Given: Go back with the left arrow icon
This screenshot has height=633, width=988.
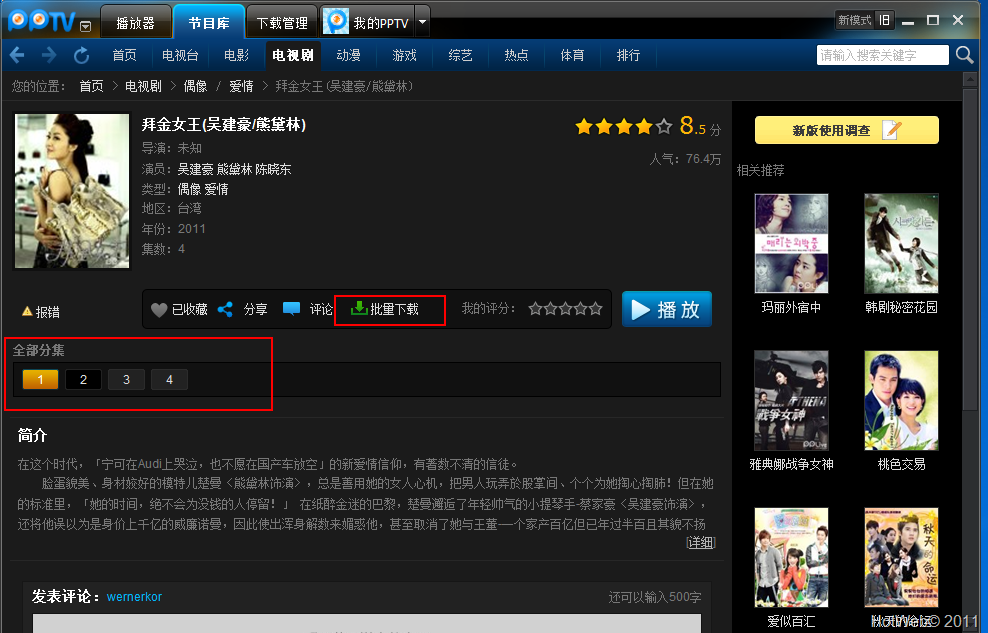Looking at the screenshot, I should [x=17, y=55].
